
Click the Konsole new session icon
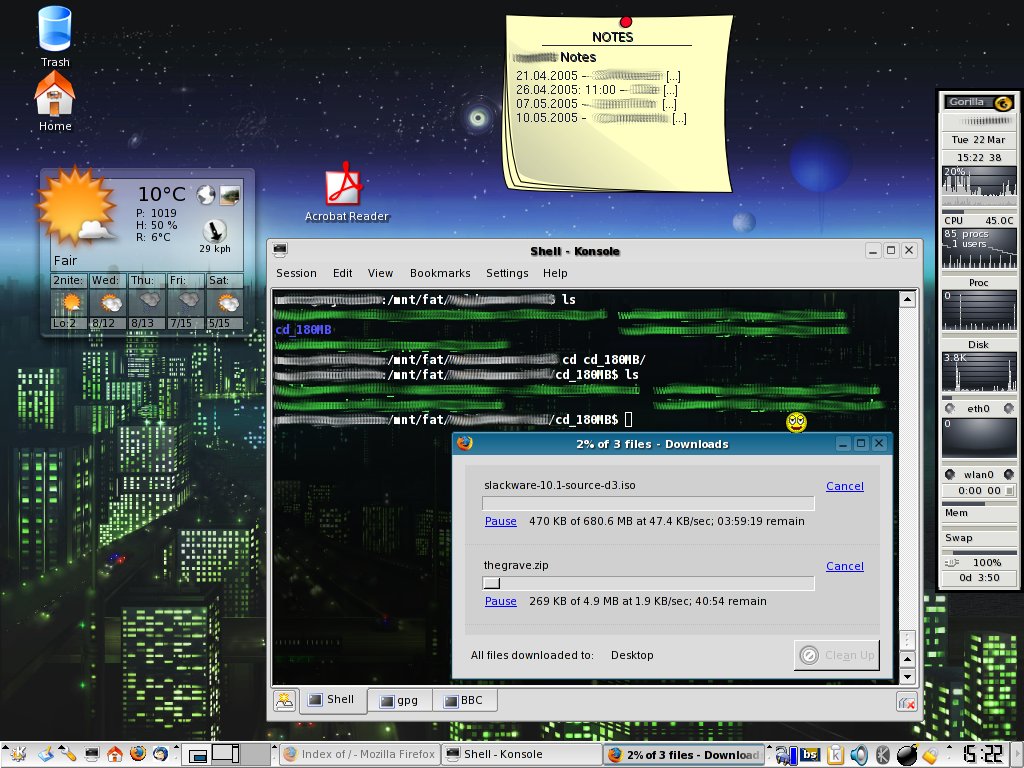click(x=284, y=701)
